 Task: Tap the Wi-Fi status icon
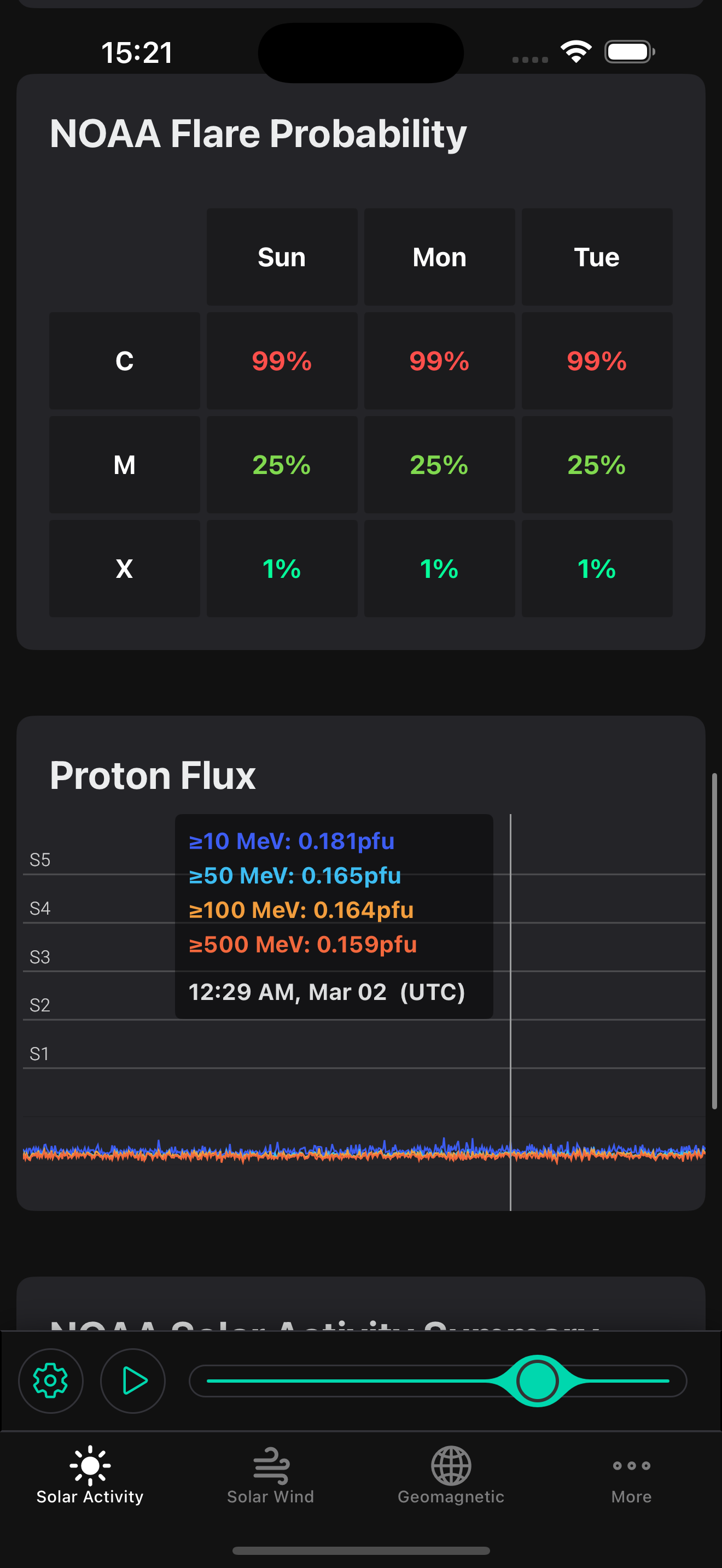point(576,52)
